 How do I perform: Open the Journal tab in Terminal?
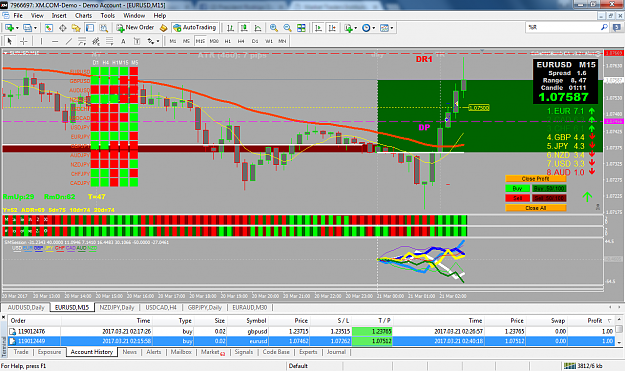tap(336, 352)
